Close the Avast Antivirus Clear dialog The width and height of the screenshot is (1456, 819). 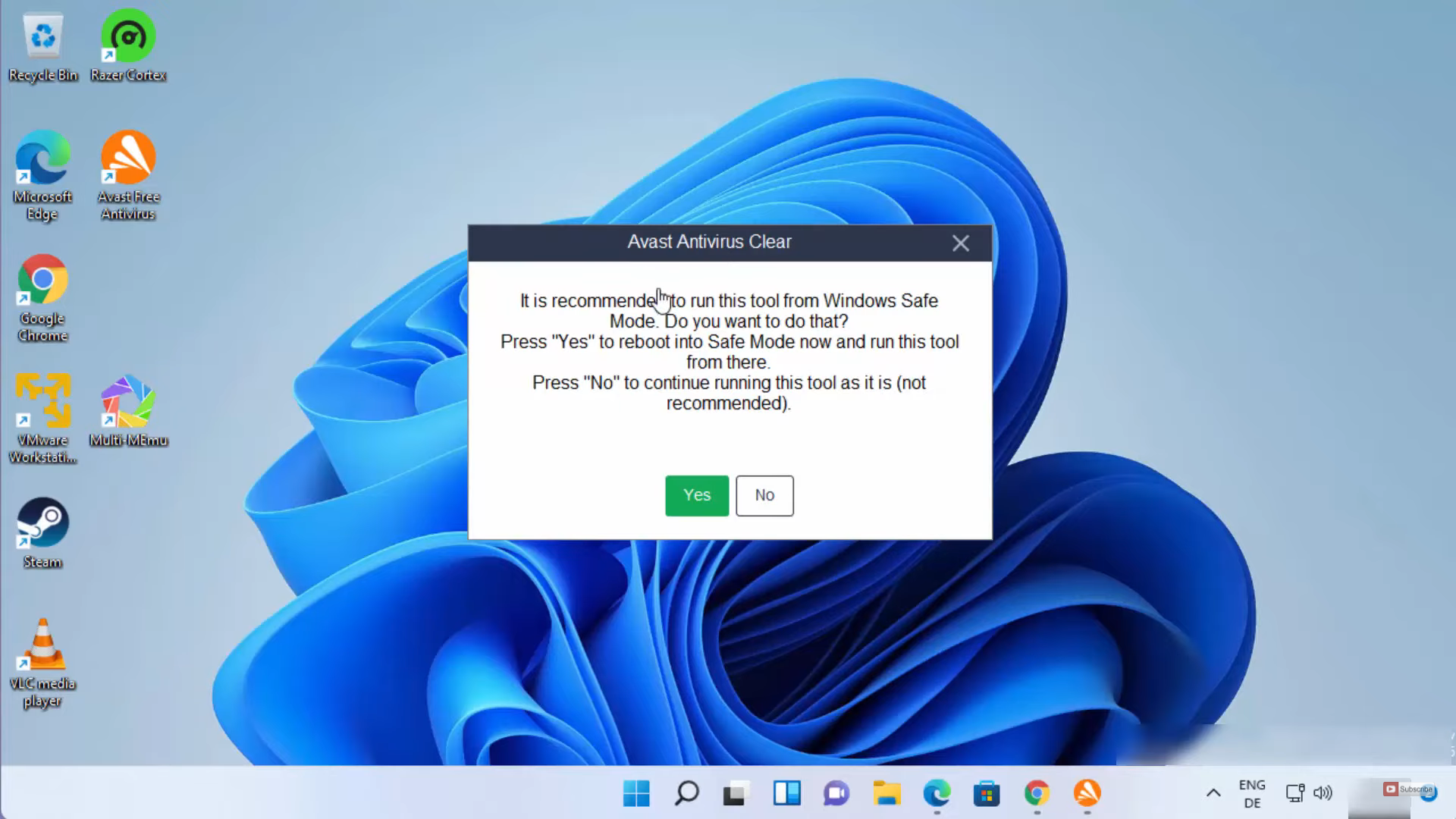[x=960, y=243]
